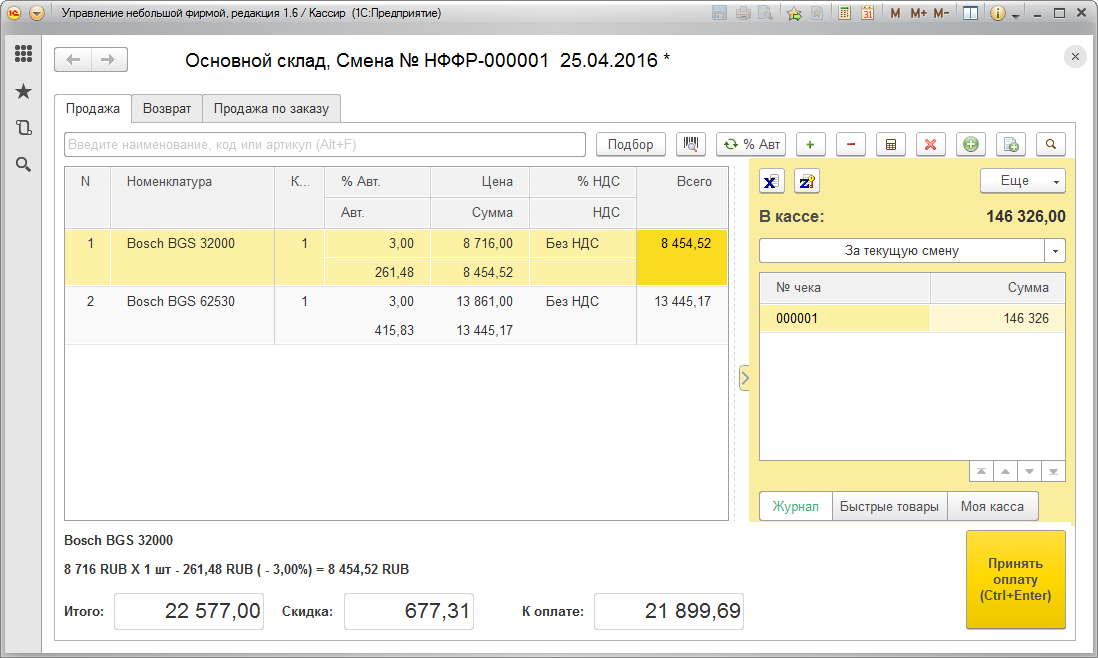Focus the product search input field

tap(325, 144)
